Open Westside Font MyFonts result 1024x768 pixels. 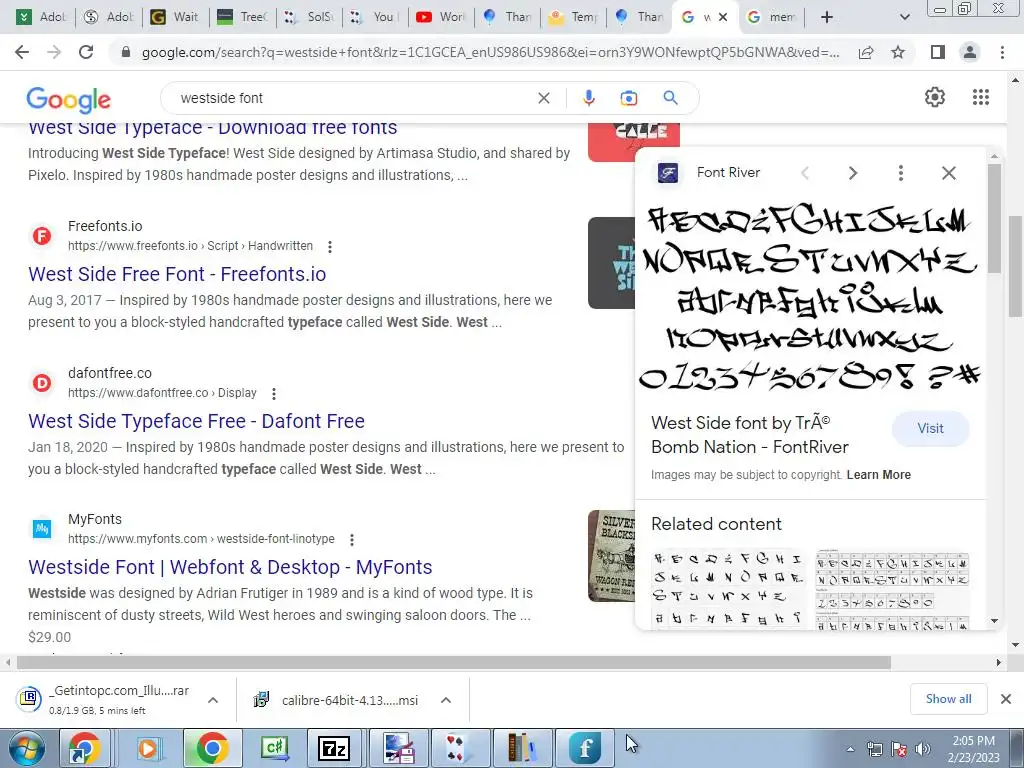click(x=230, y=567)
